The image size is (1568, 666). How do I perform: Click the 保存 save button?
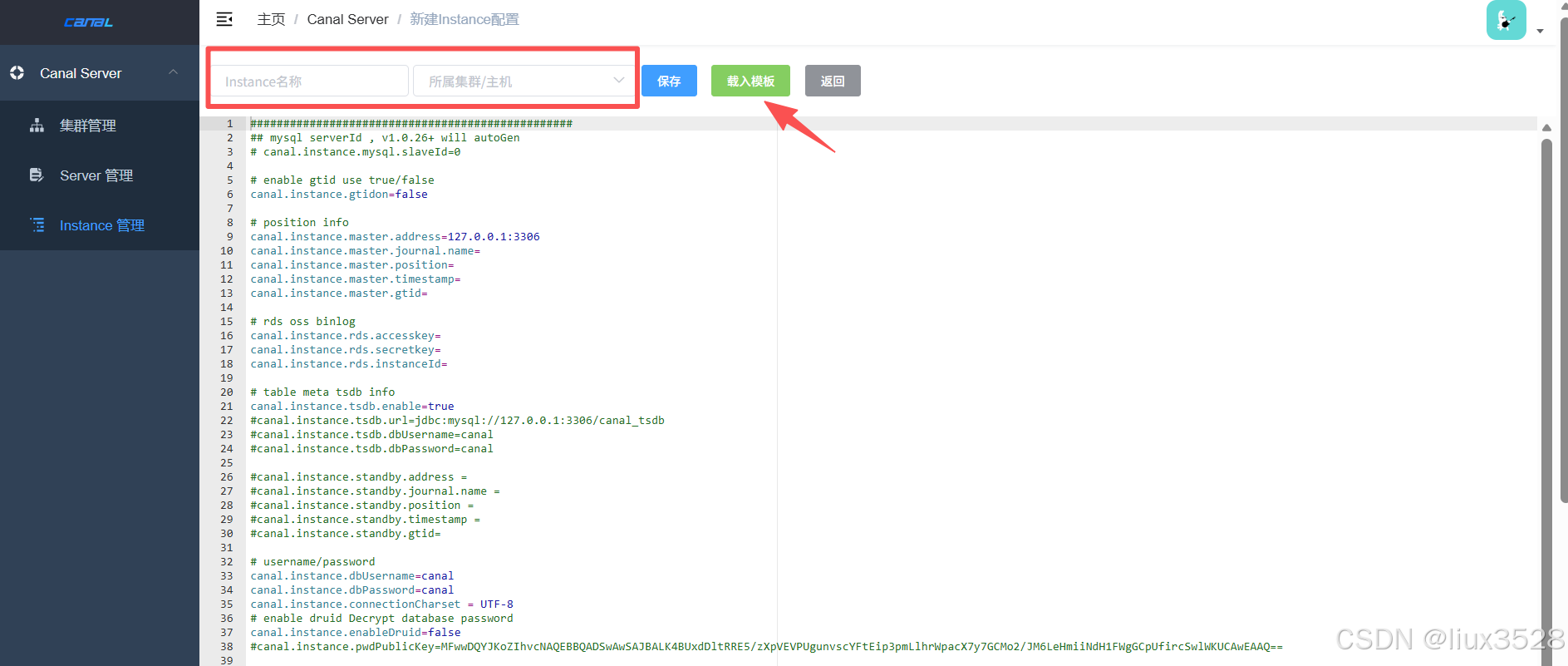pyautogui.click(x=669, y=81)
